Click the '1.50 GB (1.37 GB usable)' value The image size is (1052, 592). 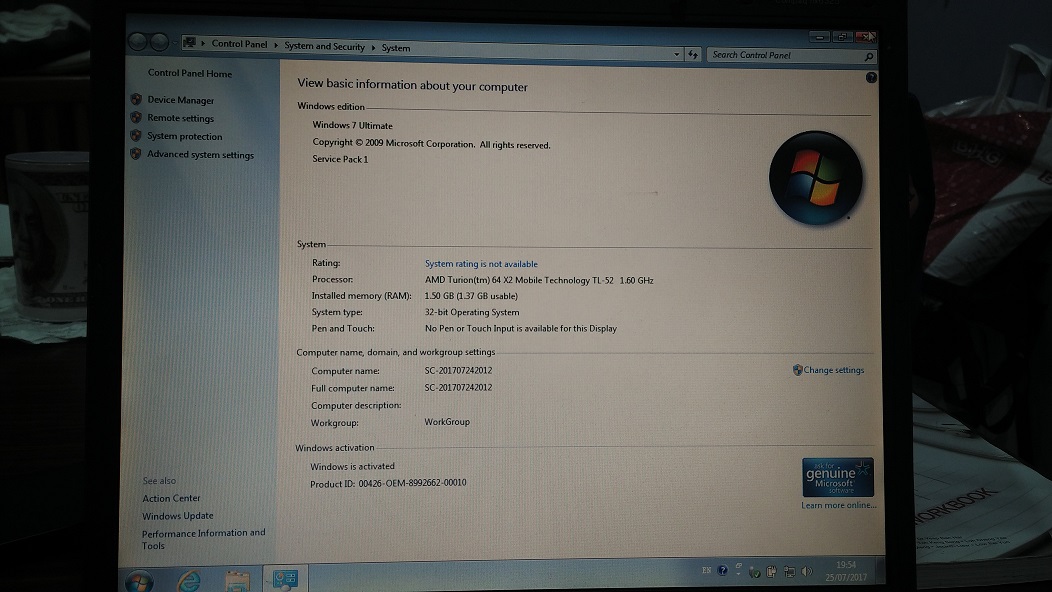click(471, 296)
